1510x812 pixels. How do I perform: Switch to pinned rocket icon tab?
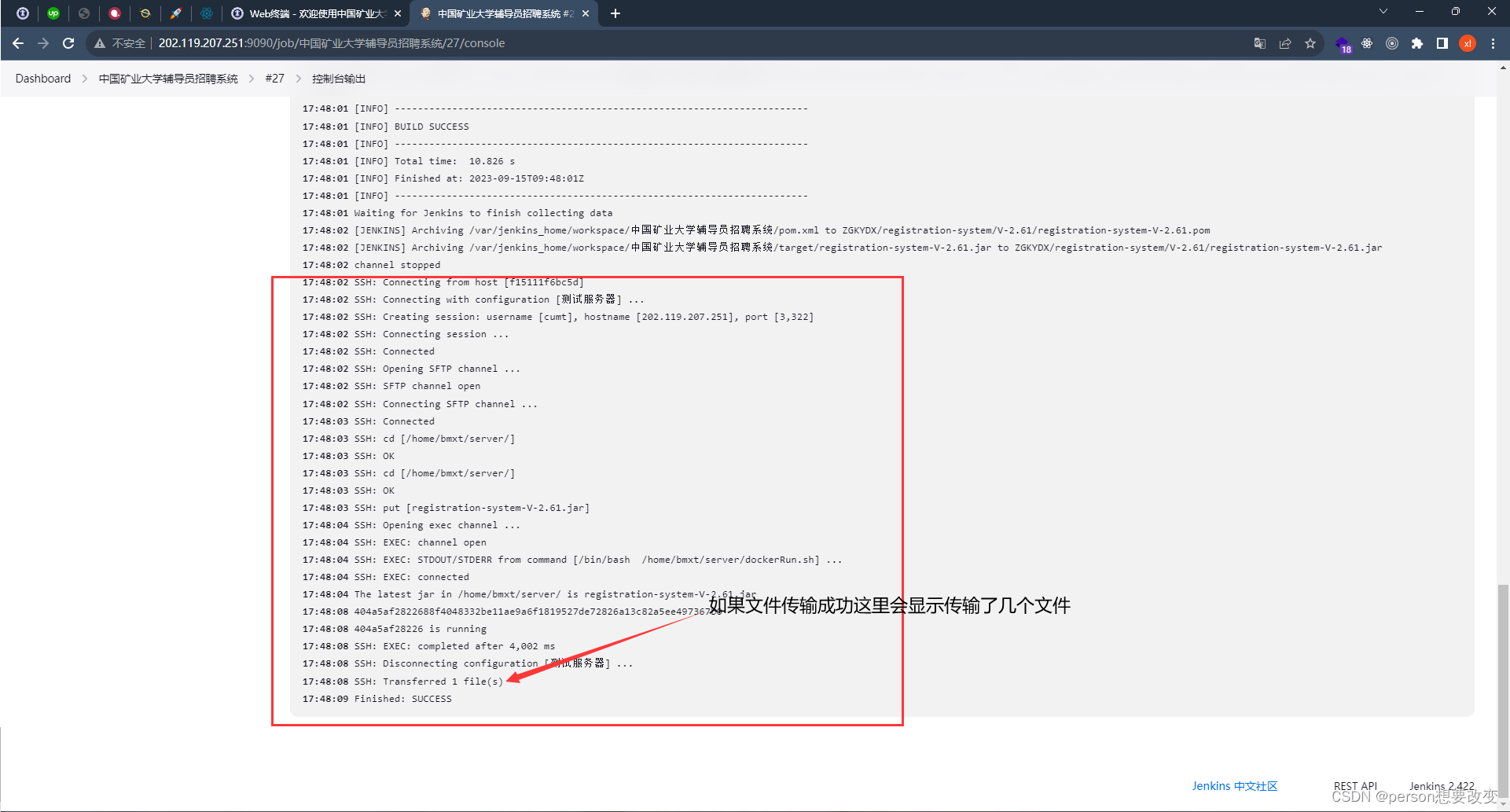(x=176, y=13)
